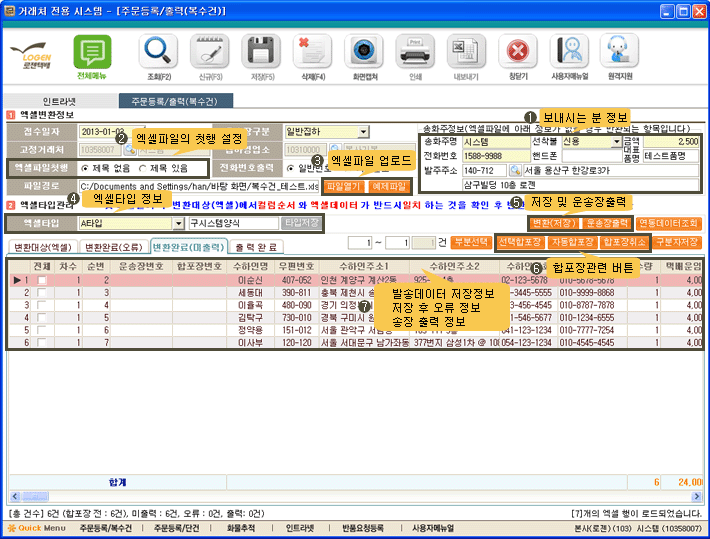This screenshot has height=539, width=710.
Task: Click the 선택합포장 button
Action: click(520, 242)
